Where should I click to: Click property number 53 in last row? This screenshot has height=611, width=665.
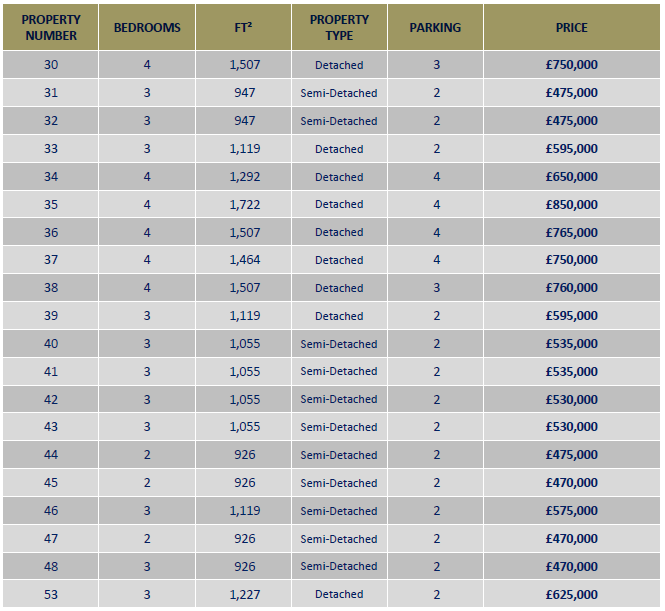[x=51, y=595]
